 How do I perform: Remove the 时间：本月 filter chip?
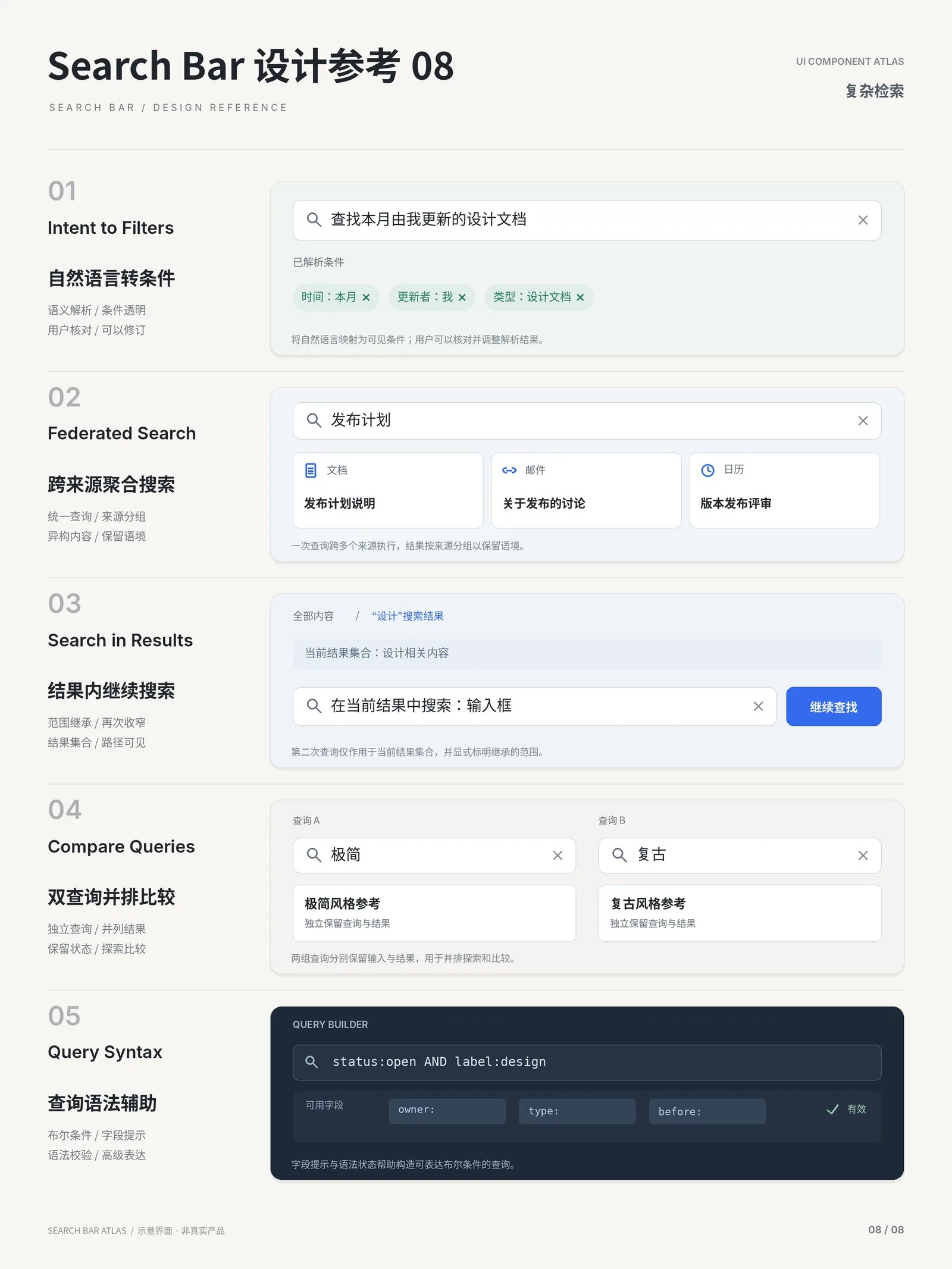tap(366, 297)
